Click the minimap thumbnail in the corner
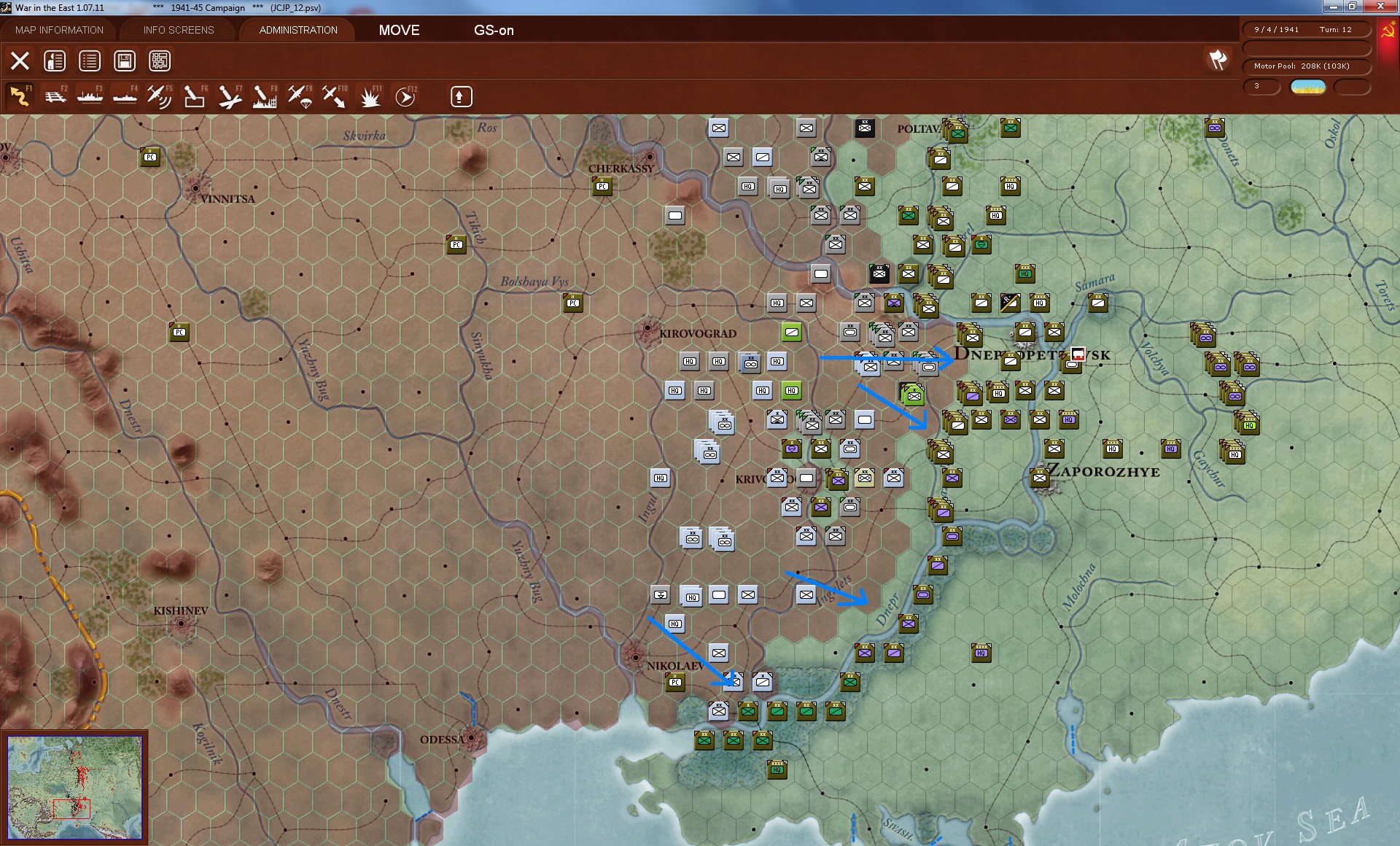This screenshot has width=1400, height=846. pyautogui.click(x=74, y=788)
